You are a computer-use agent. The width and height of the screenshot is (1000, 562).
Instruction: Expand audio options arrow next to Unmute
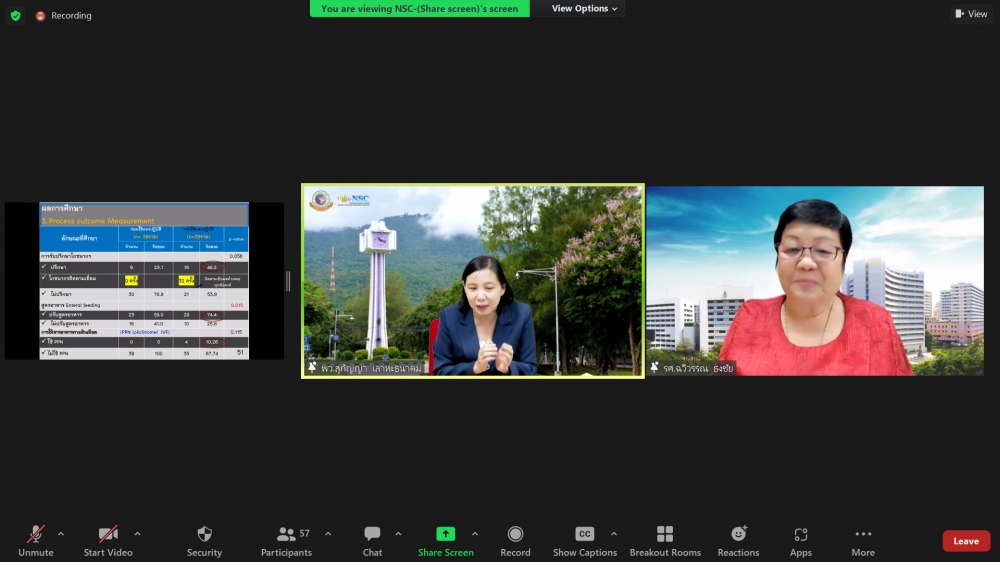pos(61,534)
